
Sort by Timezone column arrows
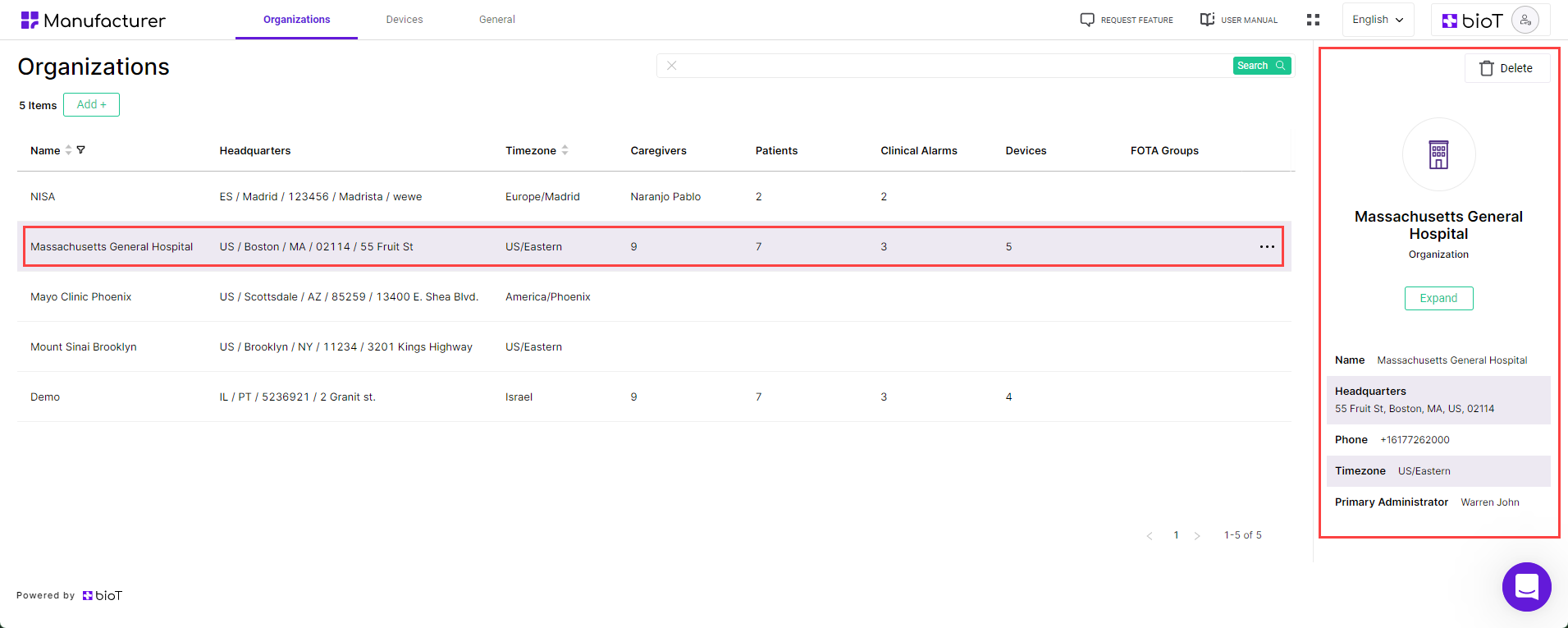(x=565, y=150)
